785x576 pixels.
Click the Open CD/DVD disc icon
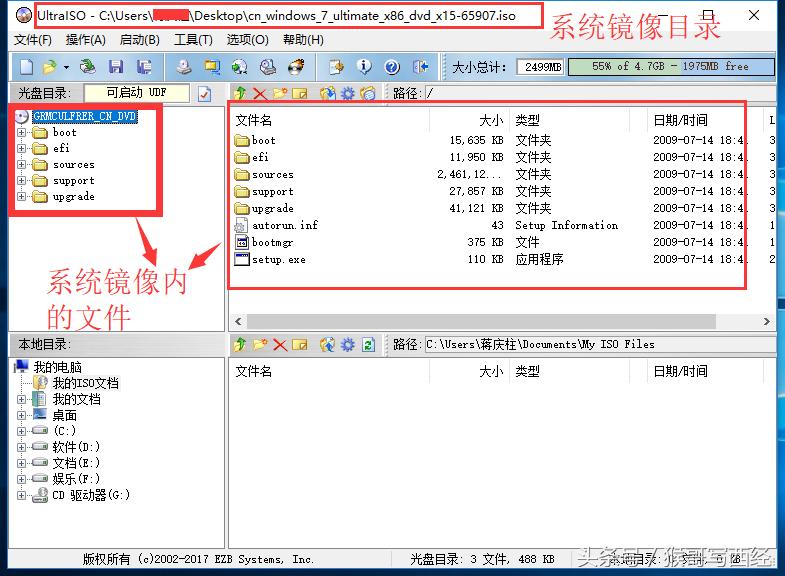pyautogui.click(x=88, y=67)
